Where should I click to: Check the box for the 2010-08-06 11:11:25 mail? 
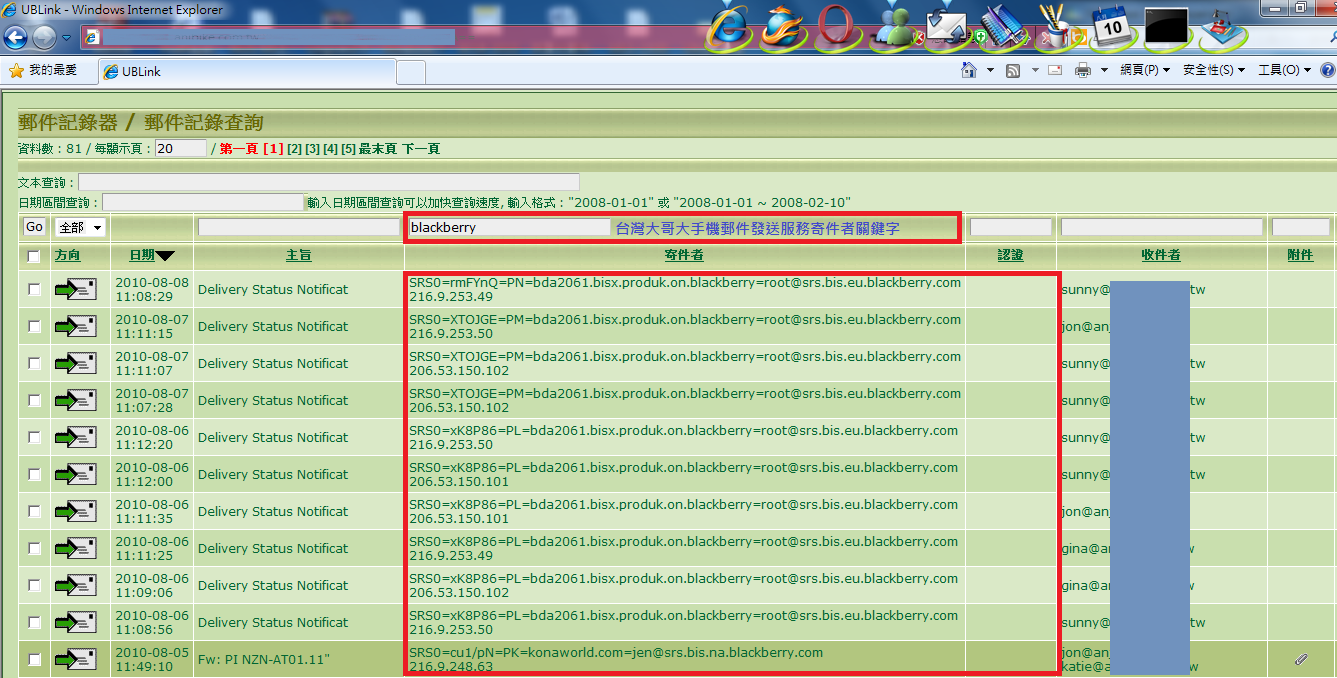(34, 548)
